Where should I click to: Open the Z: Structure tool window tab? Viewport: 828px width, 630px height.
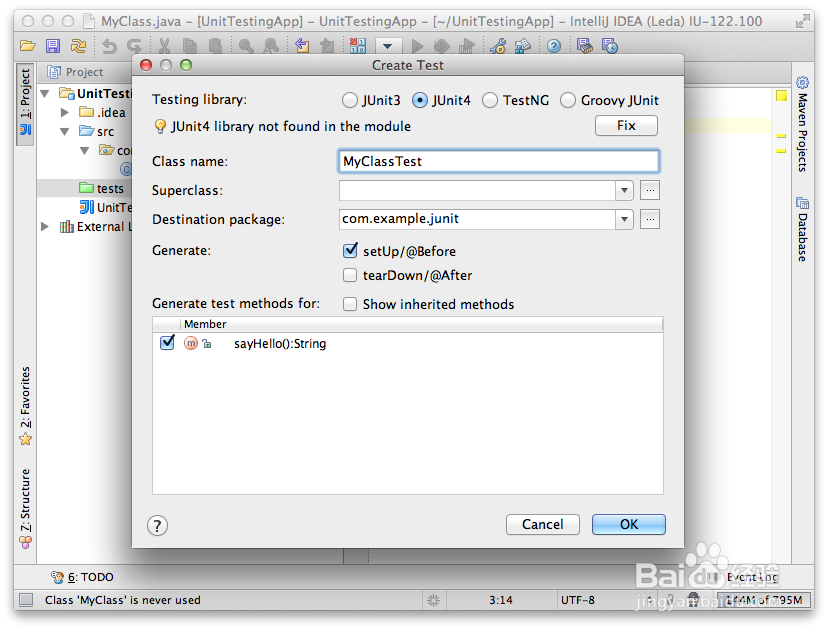tap(25, 508)
